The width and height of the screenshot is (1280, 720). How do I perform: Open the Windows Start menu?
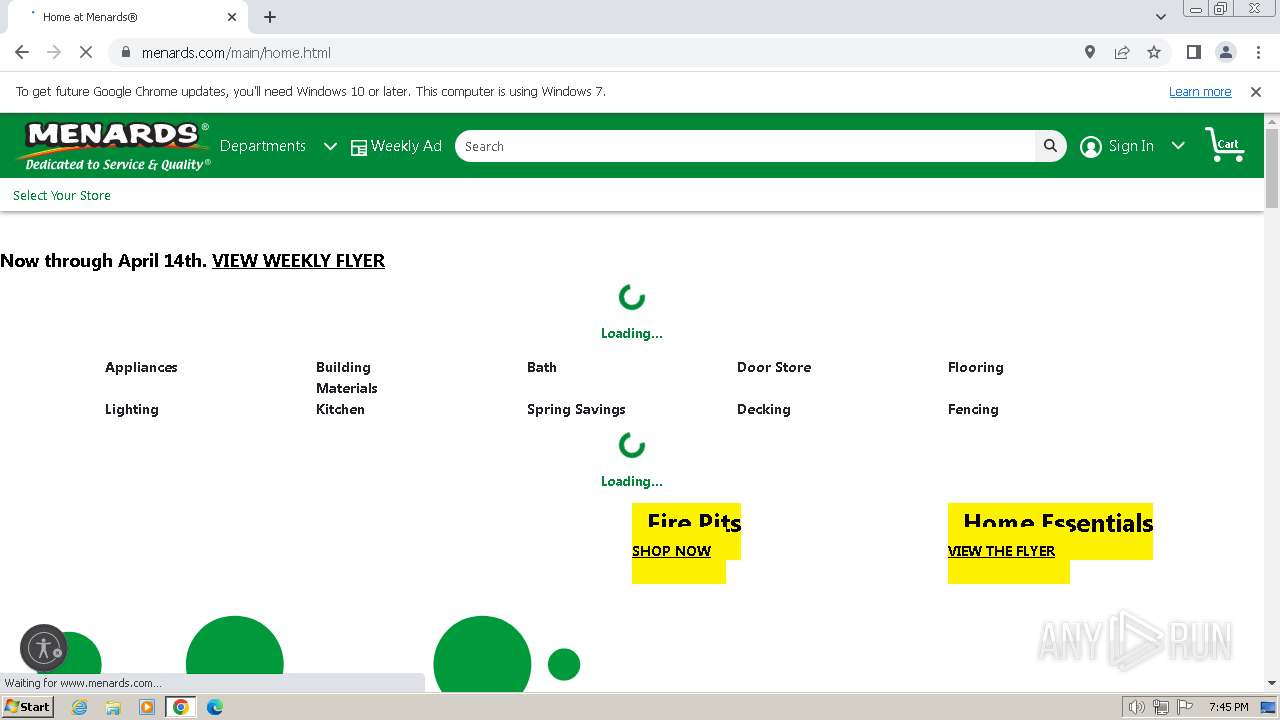pos(28,707)
